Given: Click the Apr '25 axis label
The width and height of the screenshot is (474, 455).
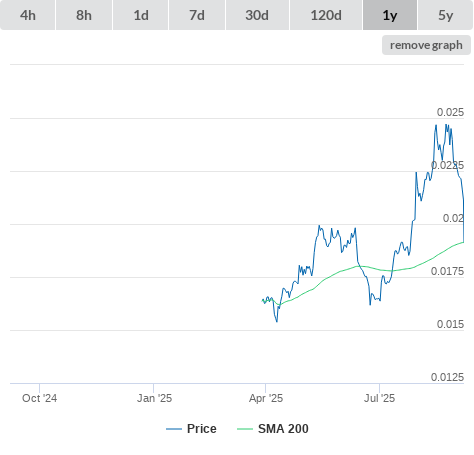Looking at the screenshot, I should pyautogui.click(x=266, y=398).
